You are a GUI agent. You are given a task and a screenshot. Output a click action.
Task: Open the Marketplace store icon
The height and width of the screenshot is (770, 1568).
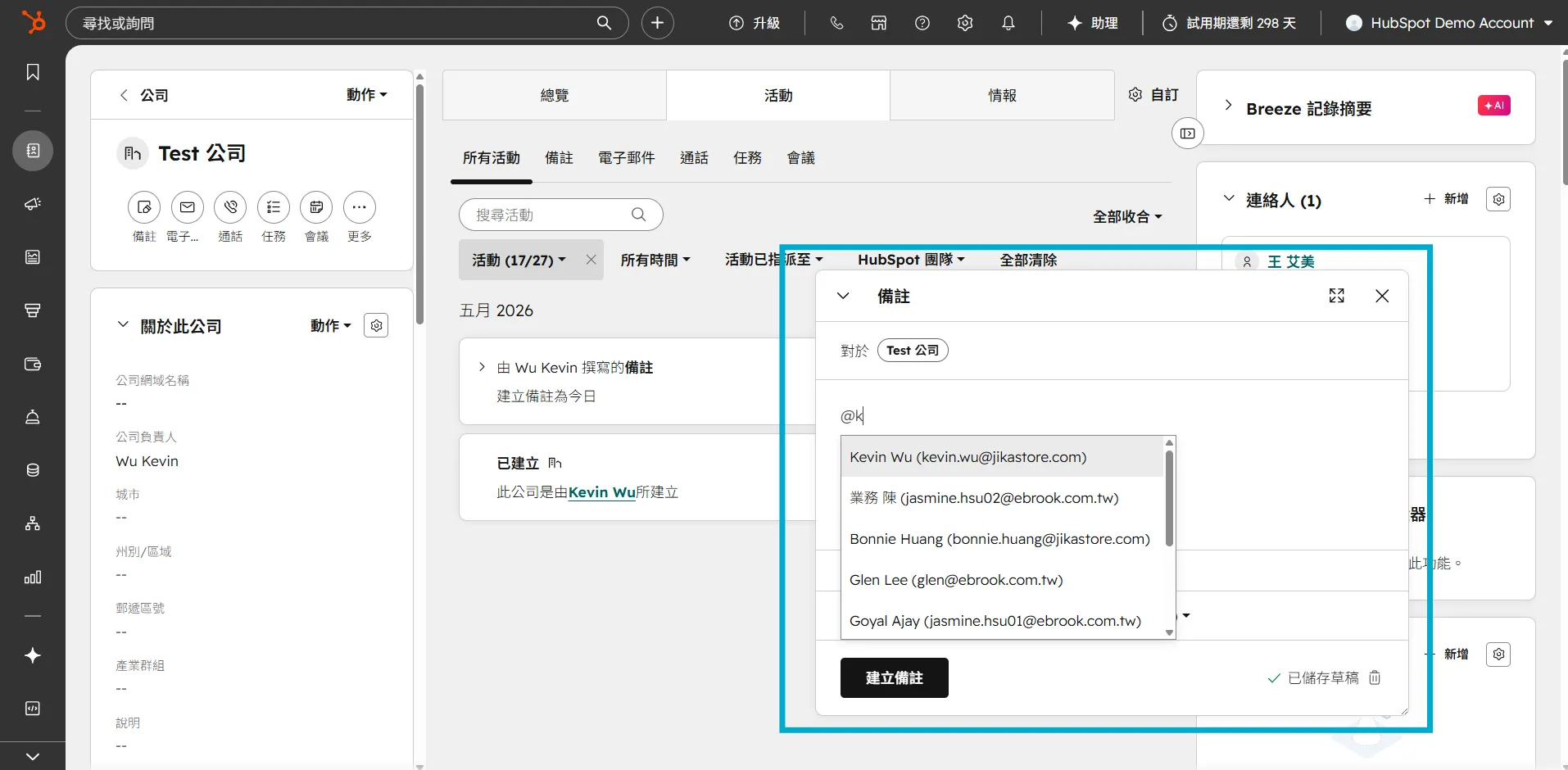(x=879, y=23)
